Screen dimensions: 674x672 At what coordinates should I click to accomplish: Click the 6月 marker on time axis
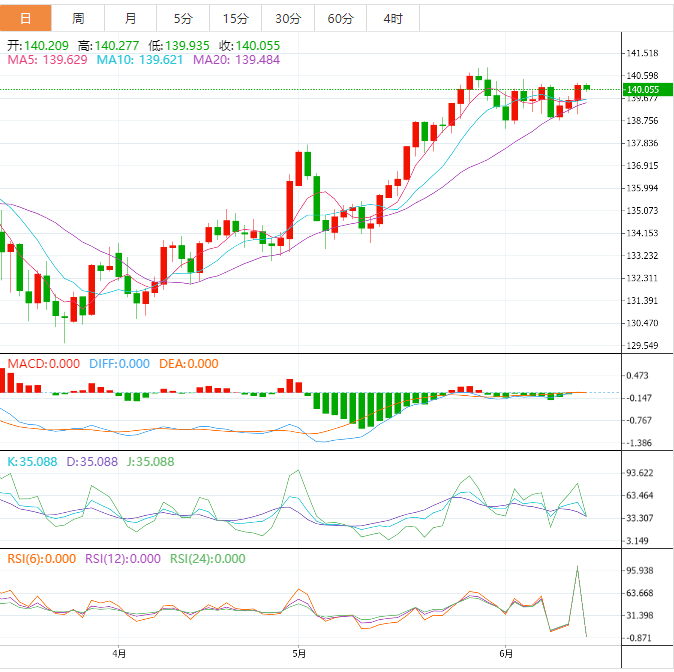click(505, 654)
